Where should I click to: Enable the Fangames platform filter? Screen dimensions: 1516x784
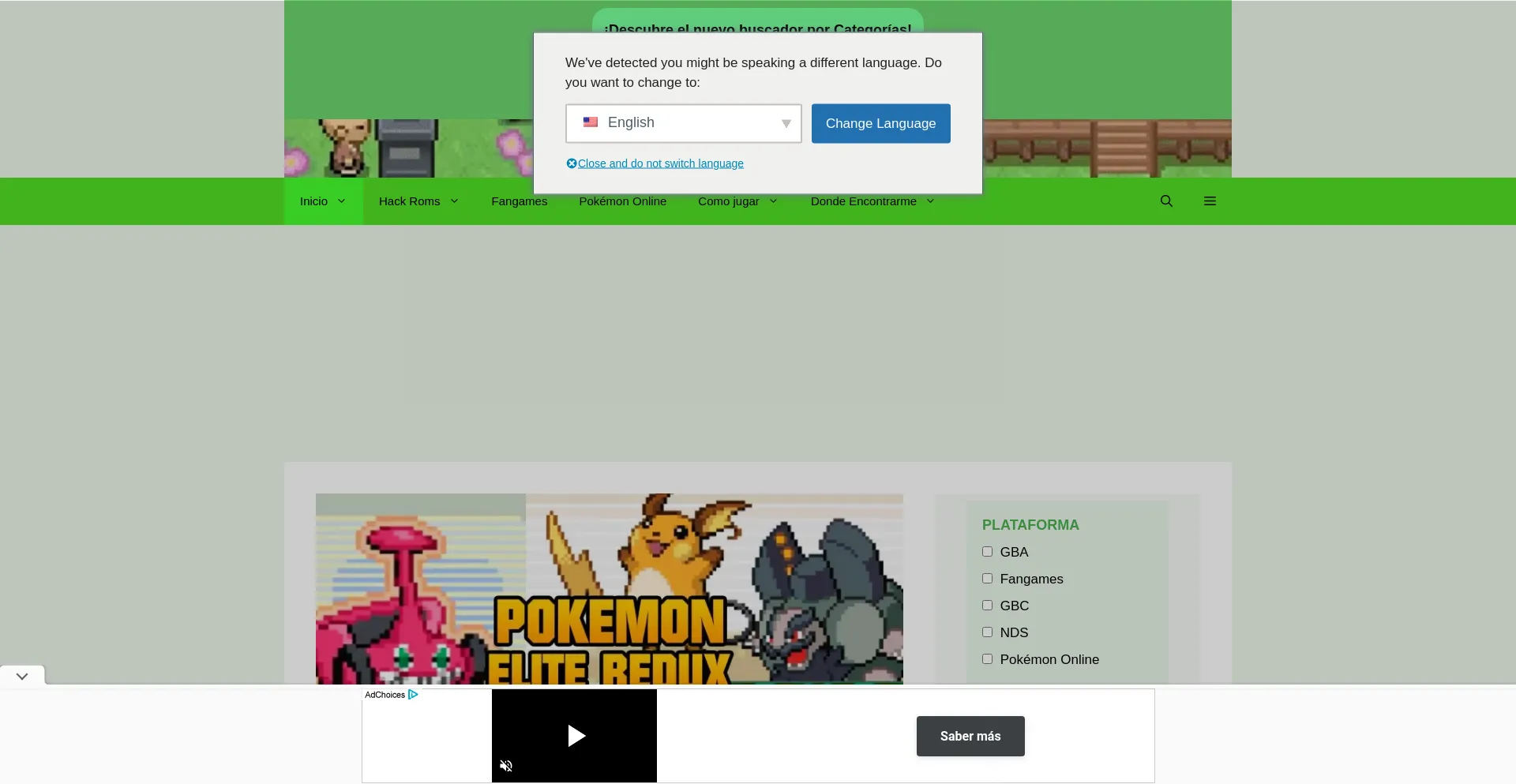point(987,579)
